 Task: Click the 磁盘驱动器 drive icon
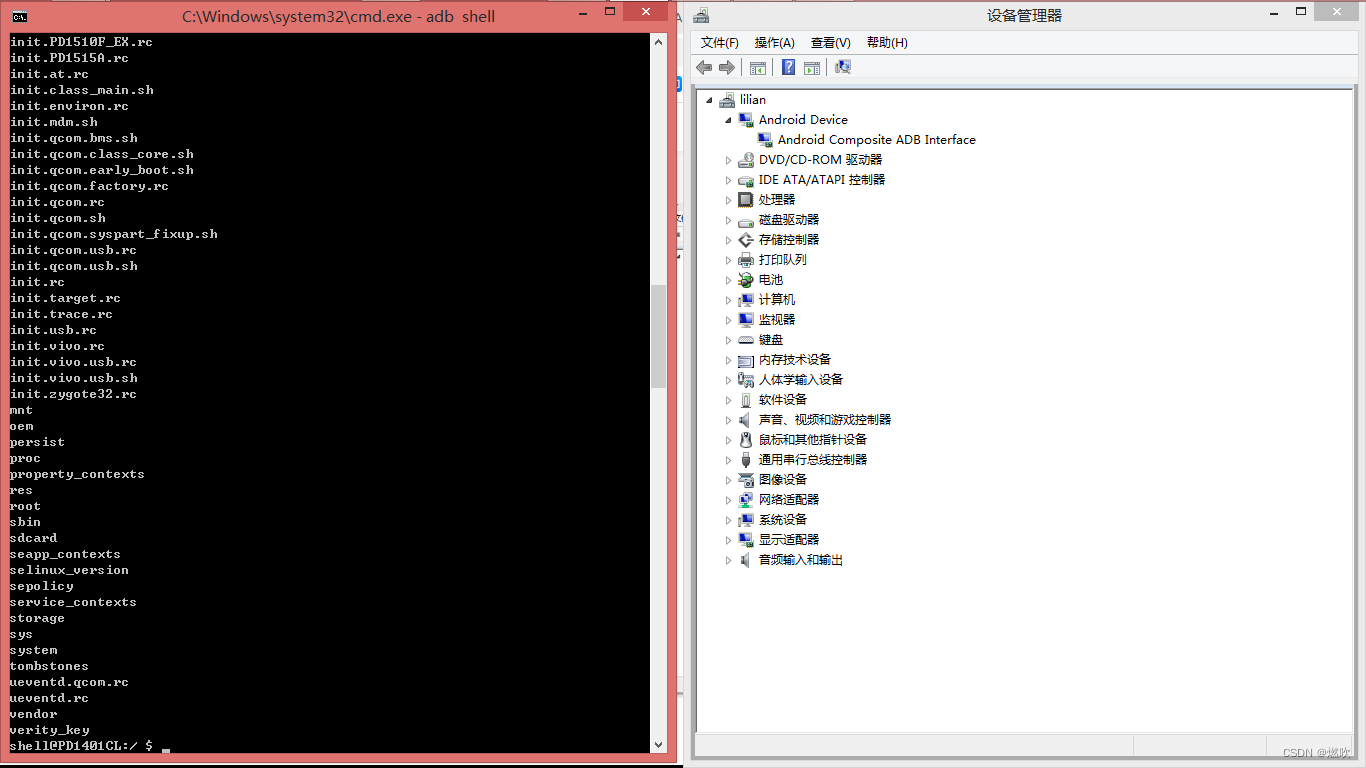(x=746, y=220)
